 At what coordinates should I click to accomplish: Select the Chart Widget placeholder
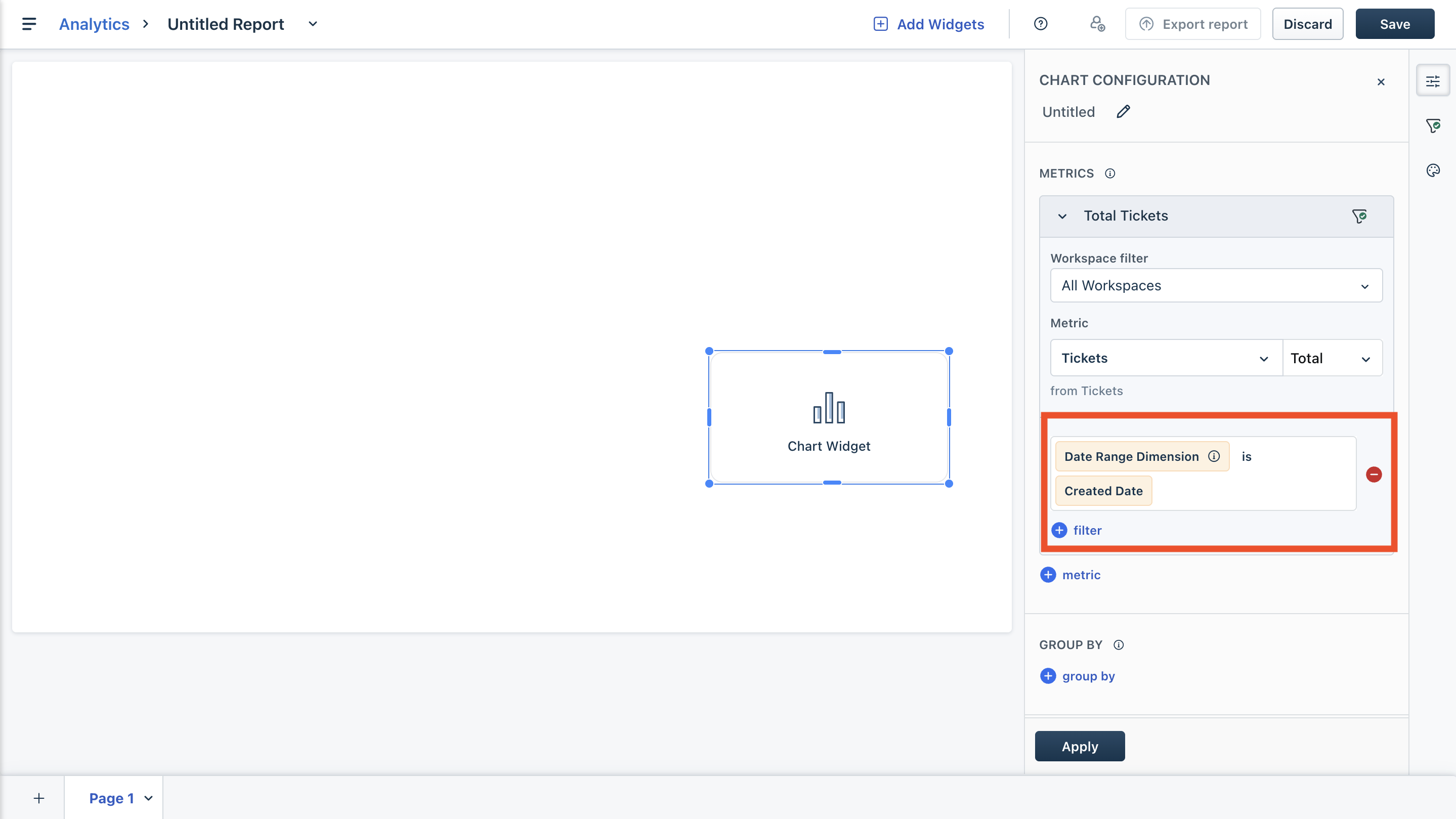coord(829,417)
